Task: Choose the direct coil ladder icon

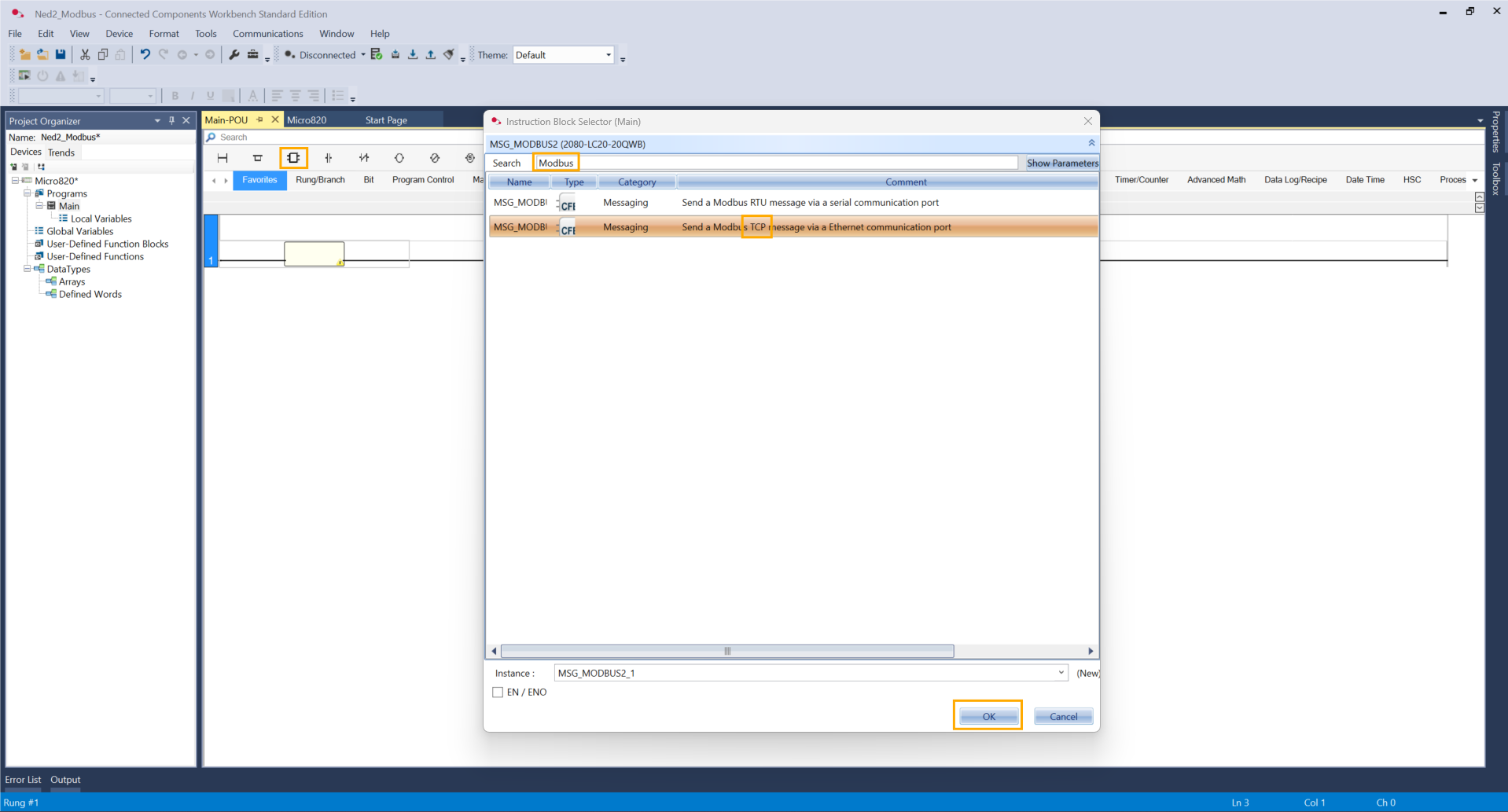Action: tap(399, 158)
